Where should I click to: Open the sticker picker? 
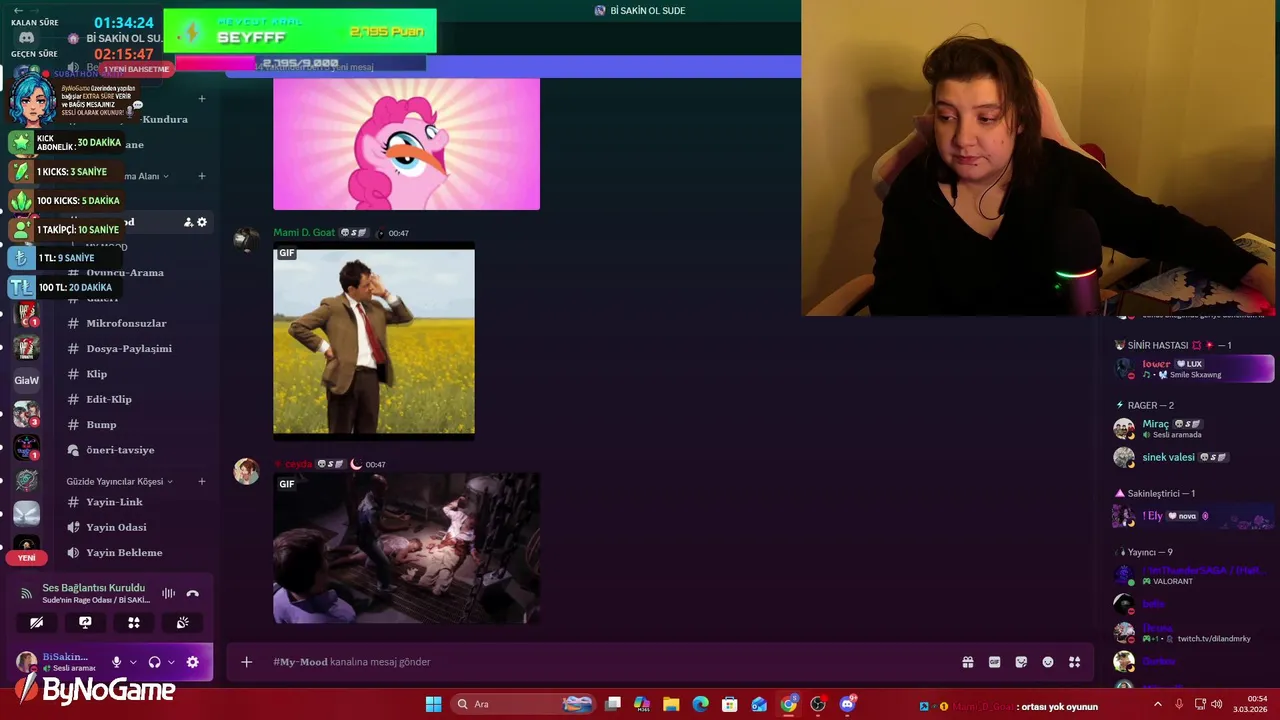(x=1021, y=662)
